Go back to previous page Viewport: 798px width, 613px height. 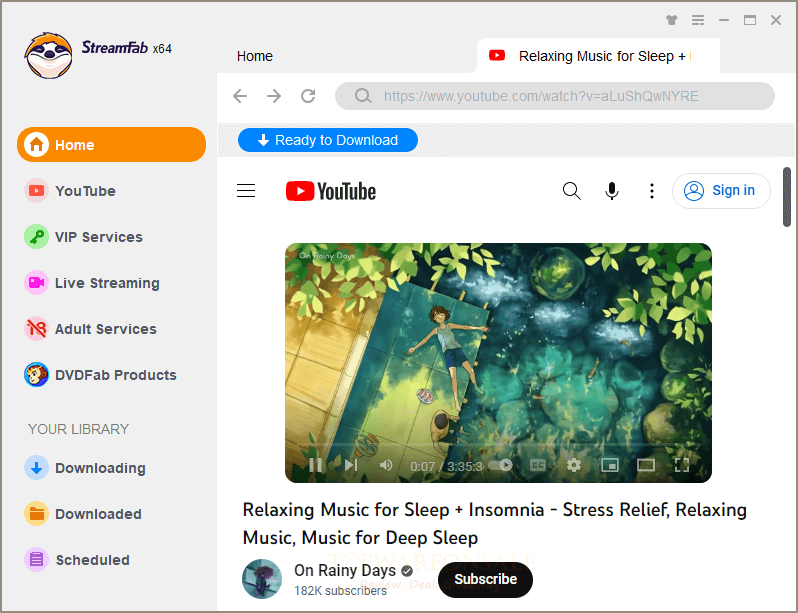[x=240, y=96]
